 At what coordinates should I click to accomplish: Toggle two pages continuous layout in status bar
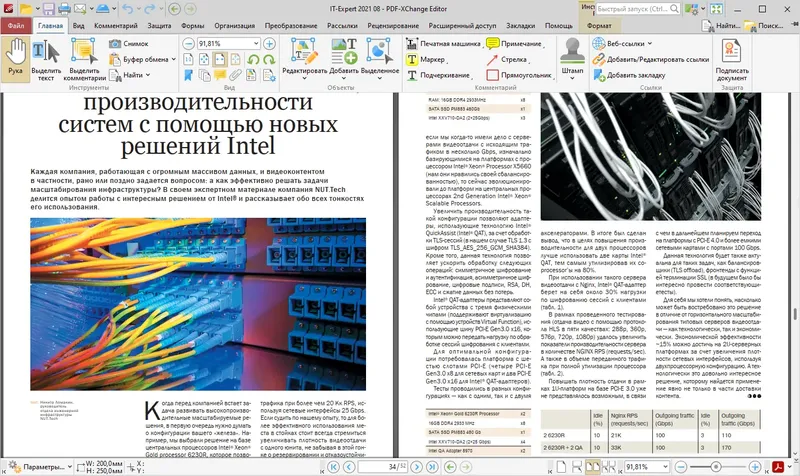pyautogui.click(x=609, y=467)
